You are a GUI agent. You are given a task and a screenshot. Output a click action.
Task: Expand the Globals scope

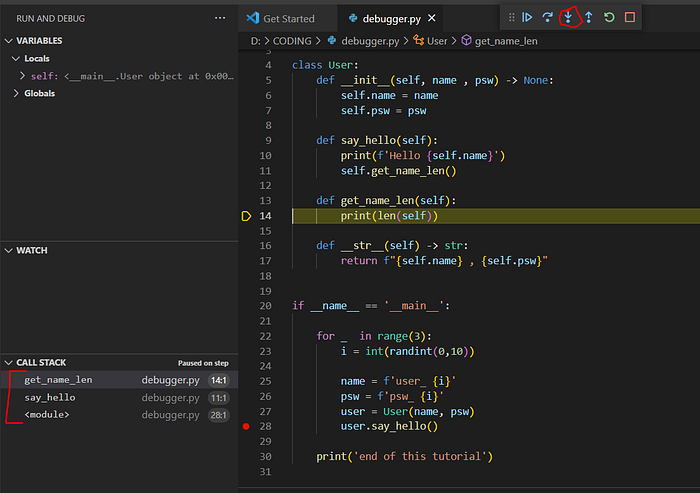(16, 93)
